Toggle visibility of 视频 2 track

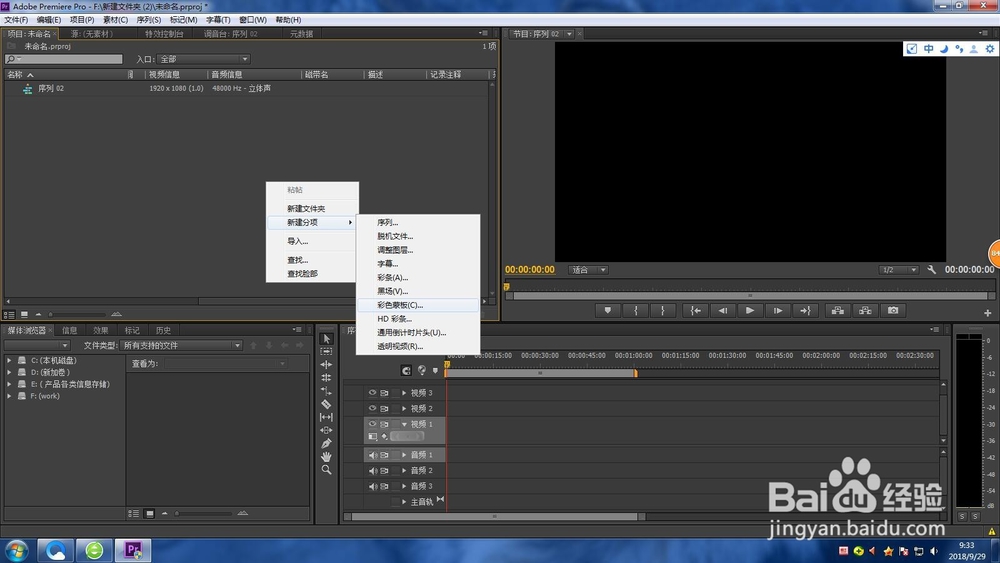click(372, 408)
